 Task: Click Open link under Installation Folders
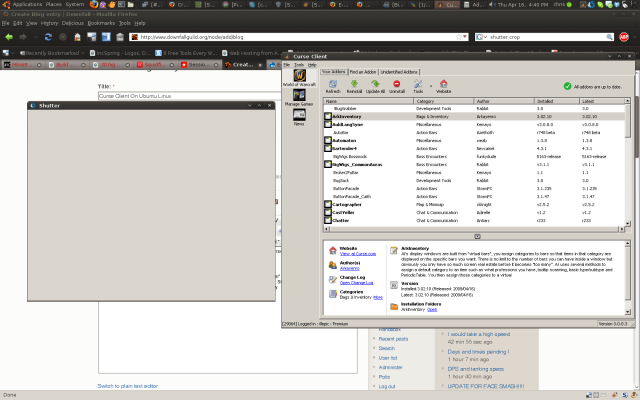(x=432, y=309)
